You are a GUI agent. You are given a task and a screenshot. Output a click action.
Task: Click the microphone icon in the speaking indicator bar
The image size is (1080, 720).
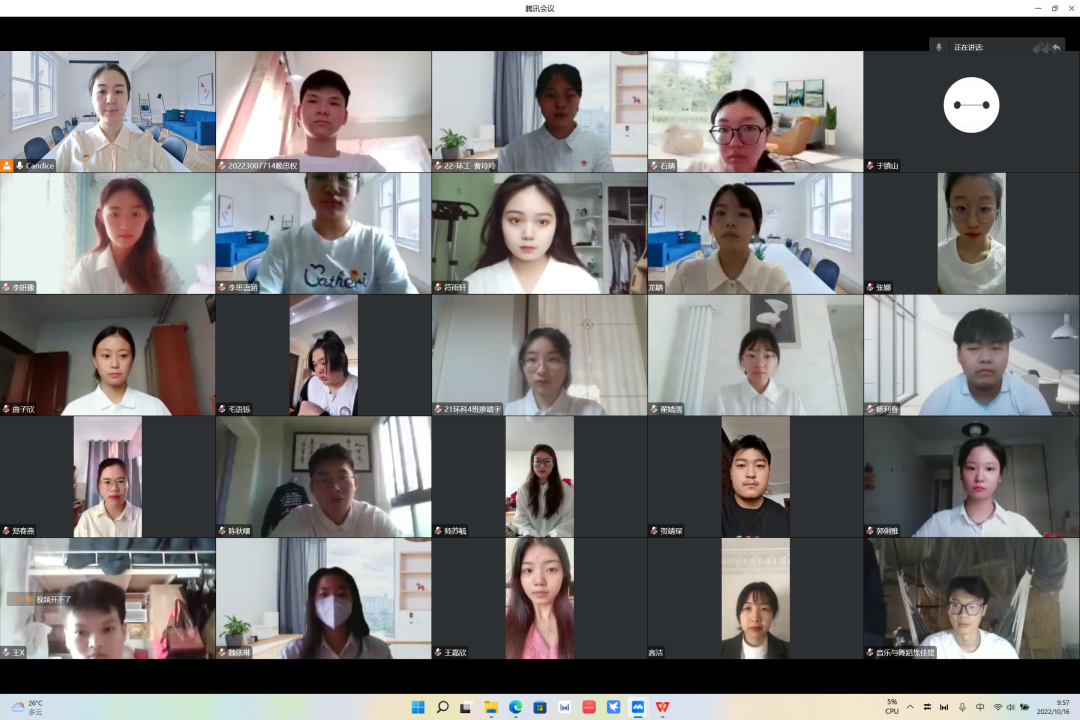point(939,47)
